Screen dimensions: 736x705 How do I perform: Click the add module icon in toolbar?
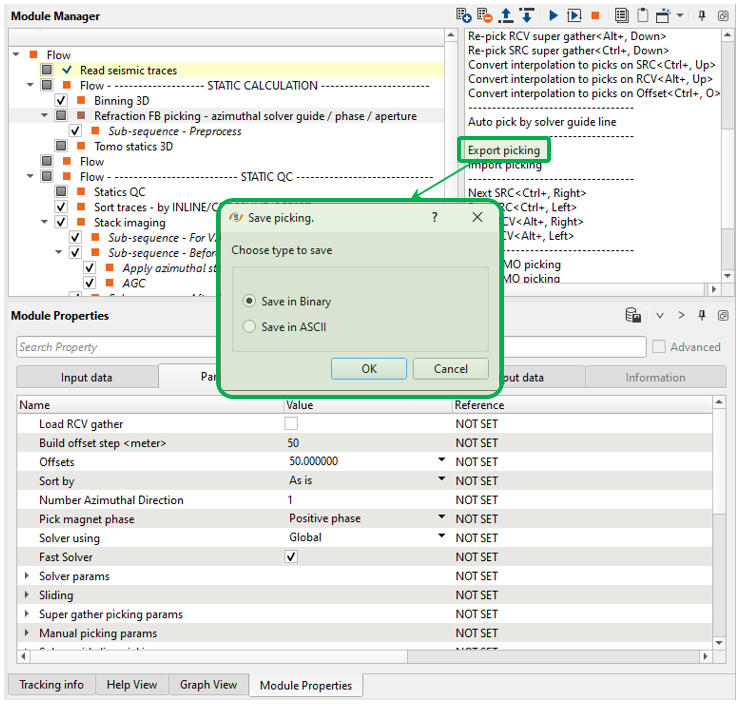(x=463, y=15)
